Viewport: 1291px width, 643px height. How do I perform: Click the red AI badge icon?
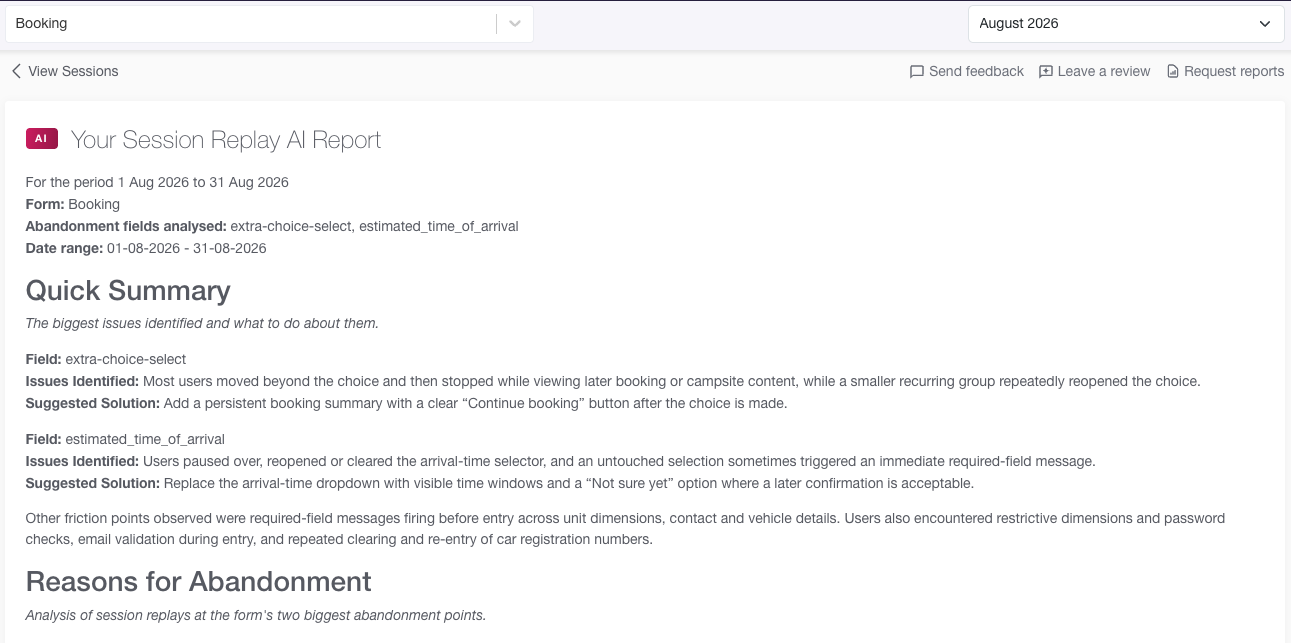coord(41,139)
